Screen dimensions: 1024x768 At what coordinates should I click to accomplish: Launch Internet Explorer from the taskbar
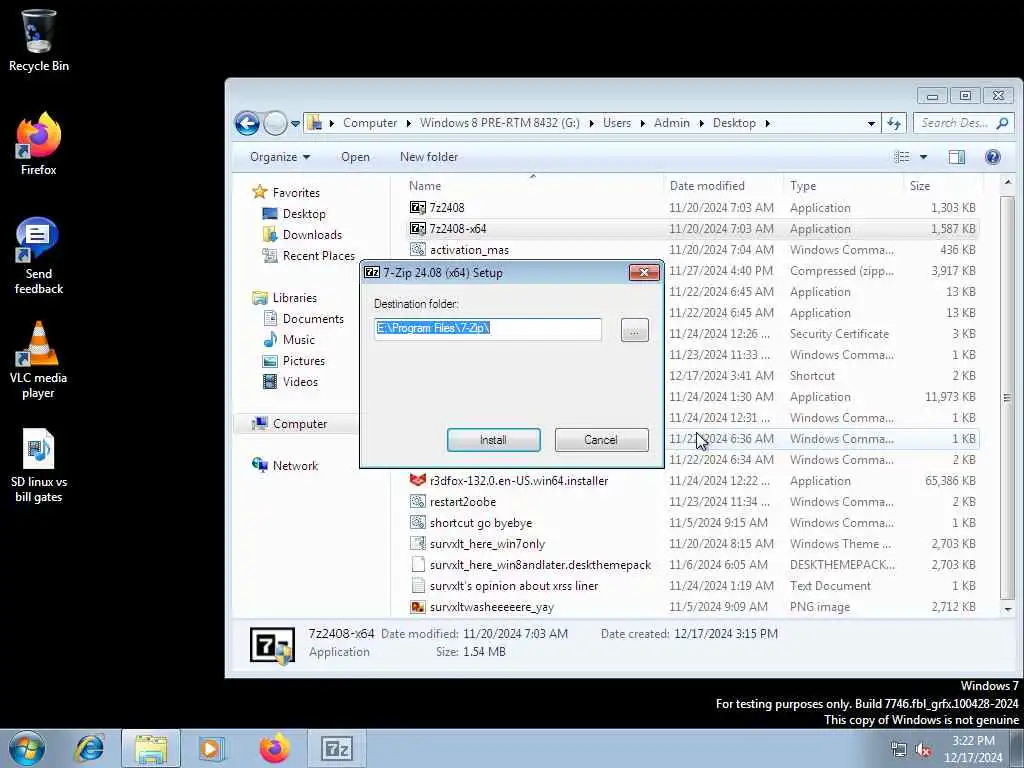(x=90, y=748)
